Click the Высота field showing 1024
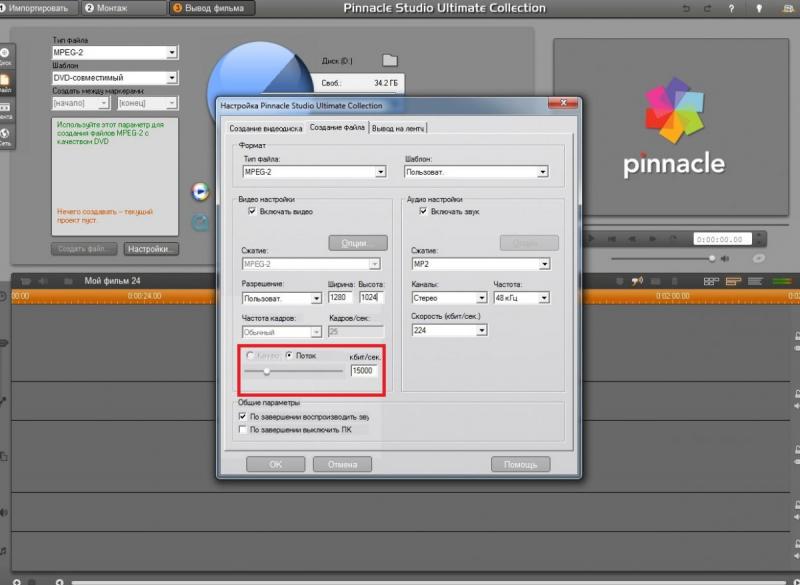 [x=371, y=297]
